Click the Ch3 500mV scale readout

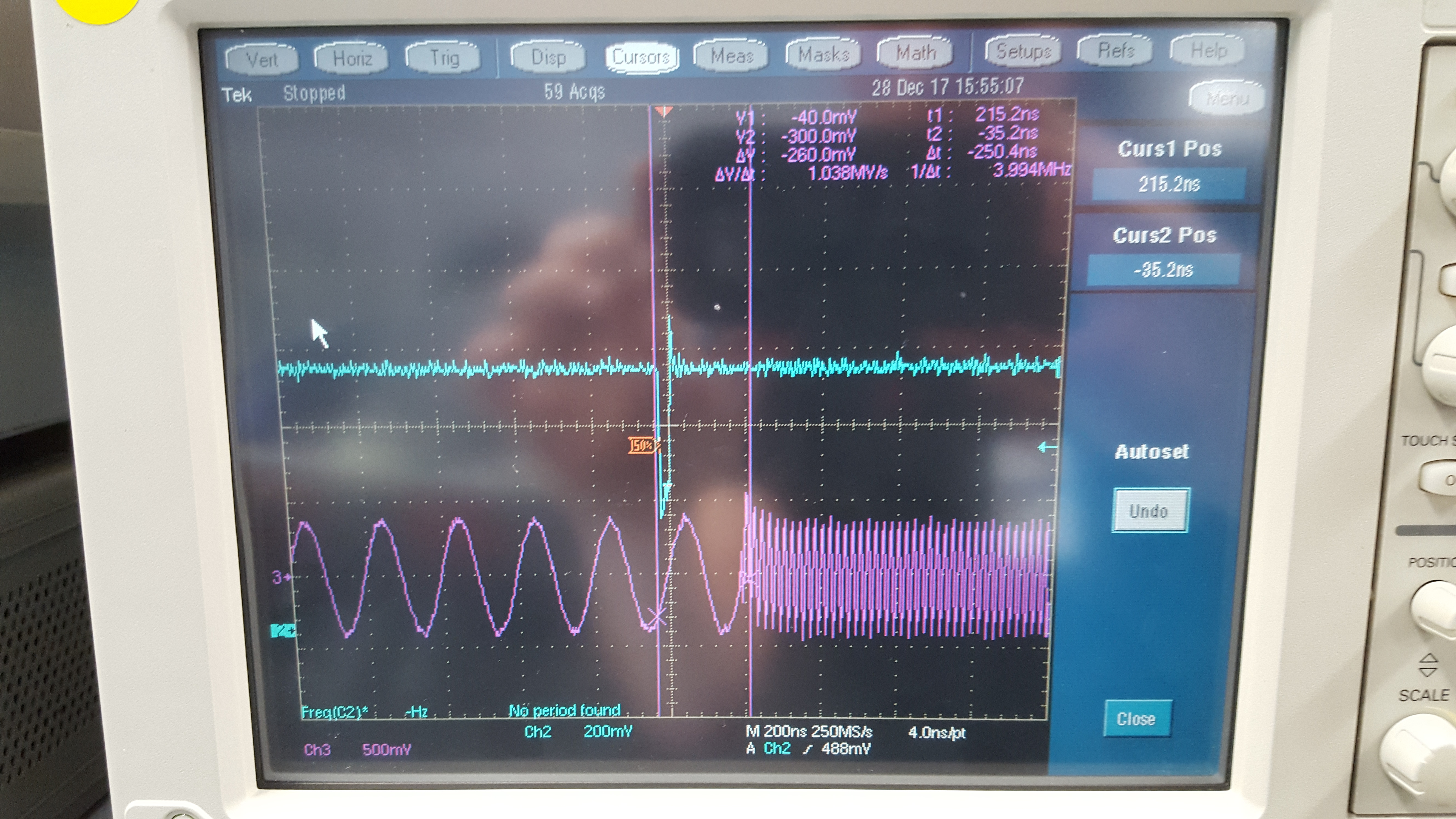point(357,749)
